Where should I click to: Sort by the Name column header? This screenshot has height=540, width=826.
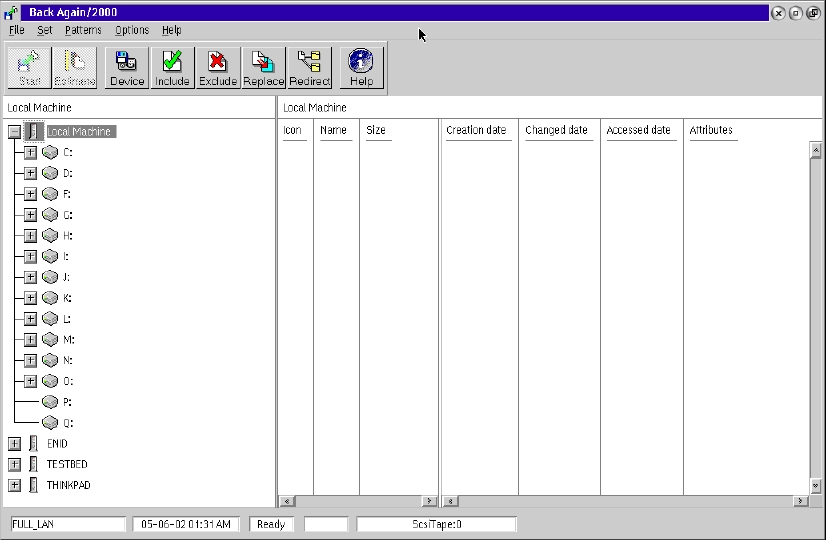pyautogui.click(x=333, y=130)
